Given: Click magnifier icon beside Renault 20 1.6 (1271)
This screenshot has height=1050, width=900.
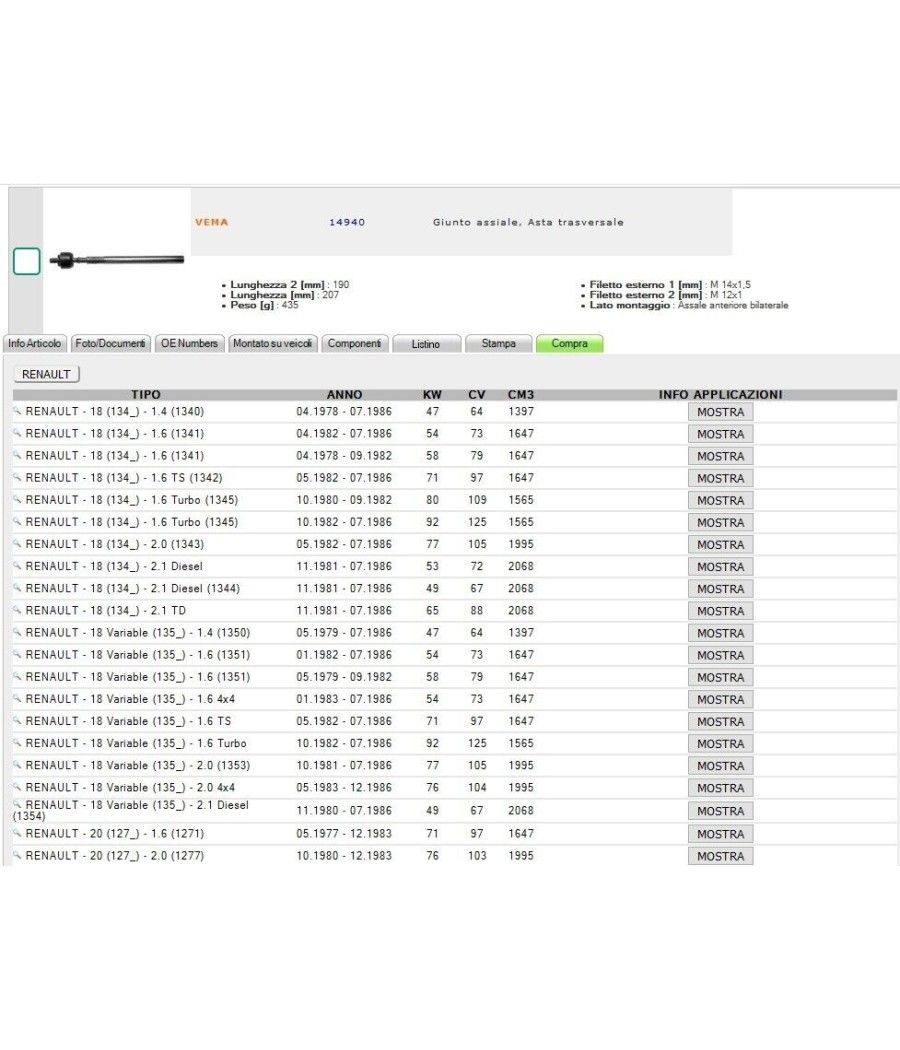Looking at the screenshot, I should tap(17, 832).
